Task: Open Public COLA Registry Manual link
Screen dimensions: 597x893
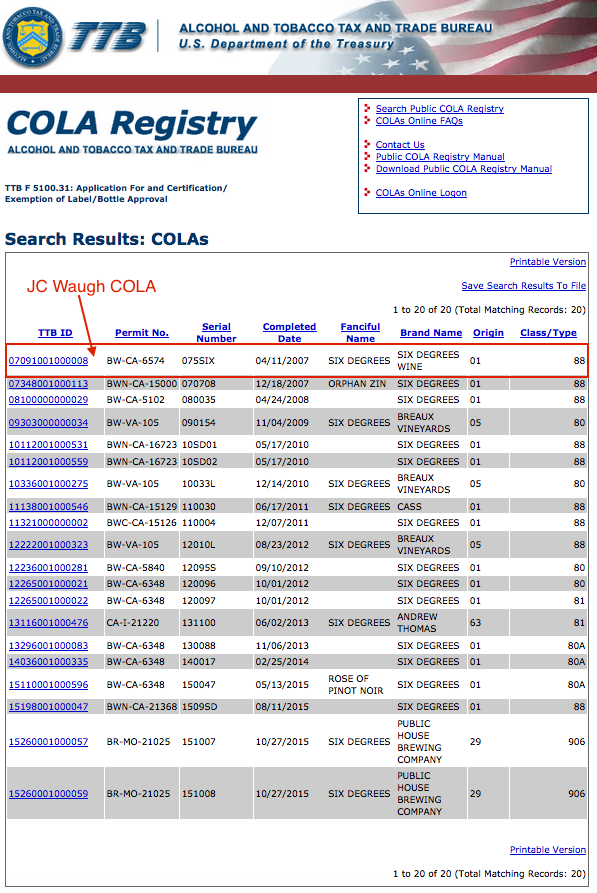Action: 440,157
